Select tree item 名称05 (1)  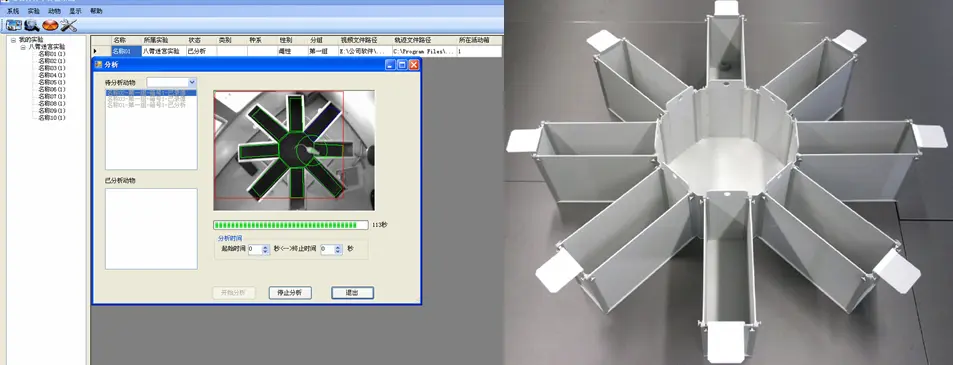[x=52, y=82]
